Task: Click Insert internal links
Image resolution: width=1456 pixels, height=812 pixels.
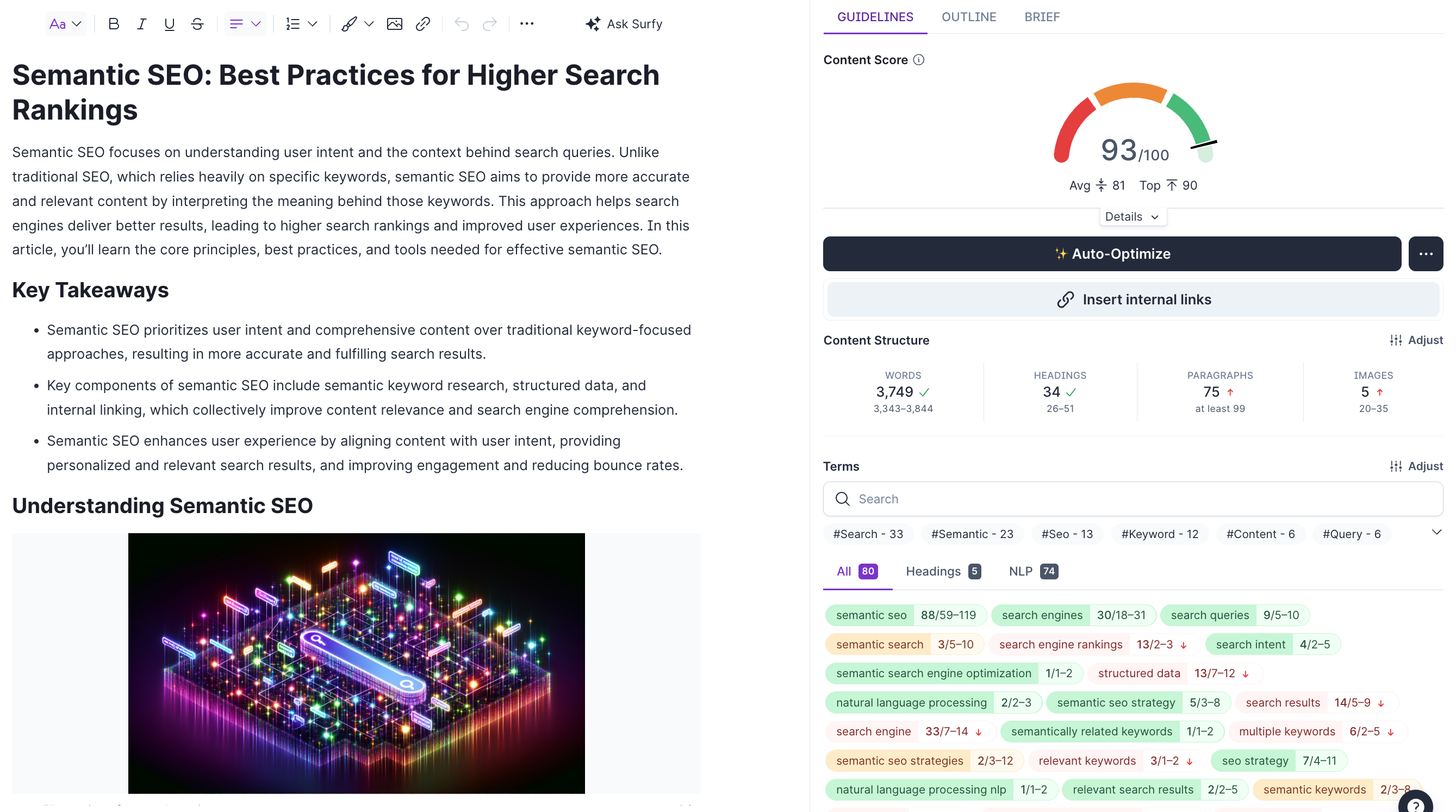Action: pyautogui.click(x=1133, y=299)
